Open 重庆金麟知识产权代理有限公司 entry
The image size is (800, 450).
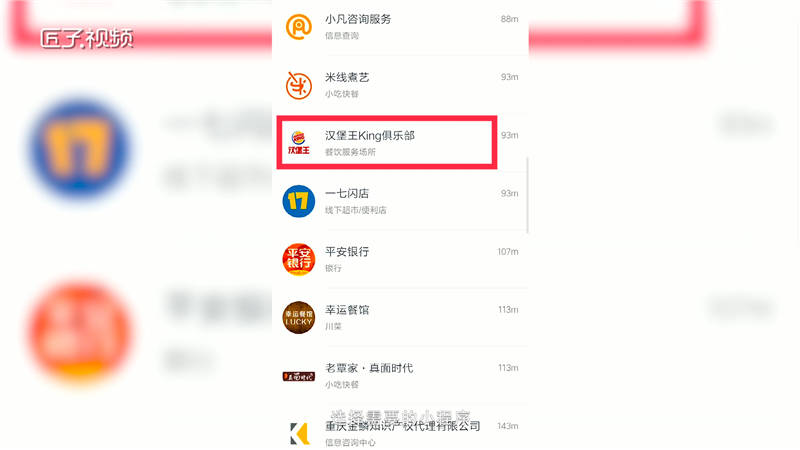tap(401, 433)
